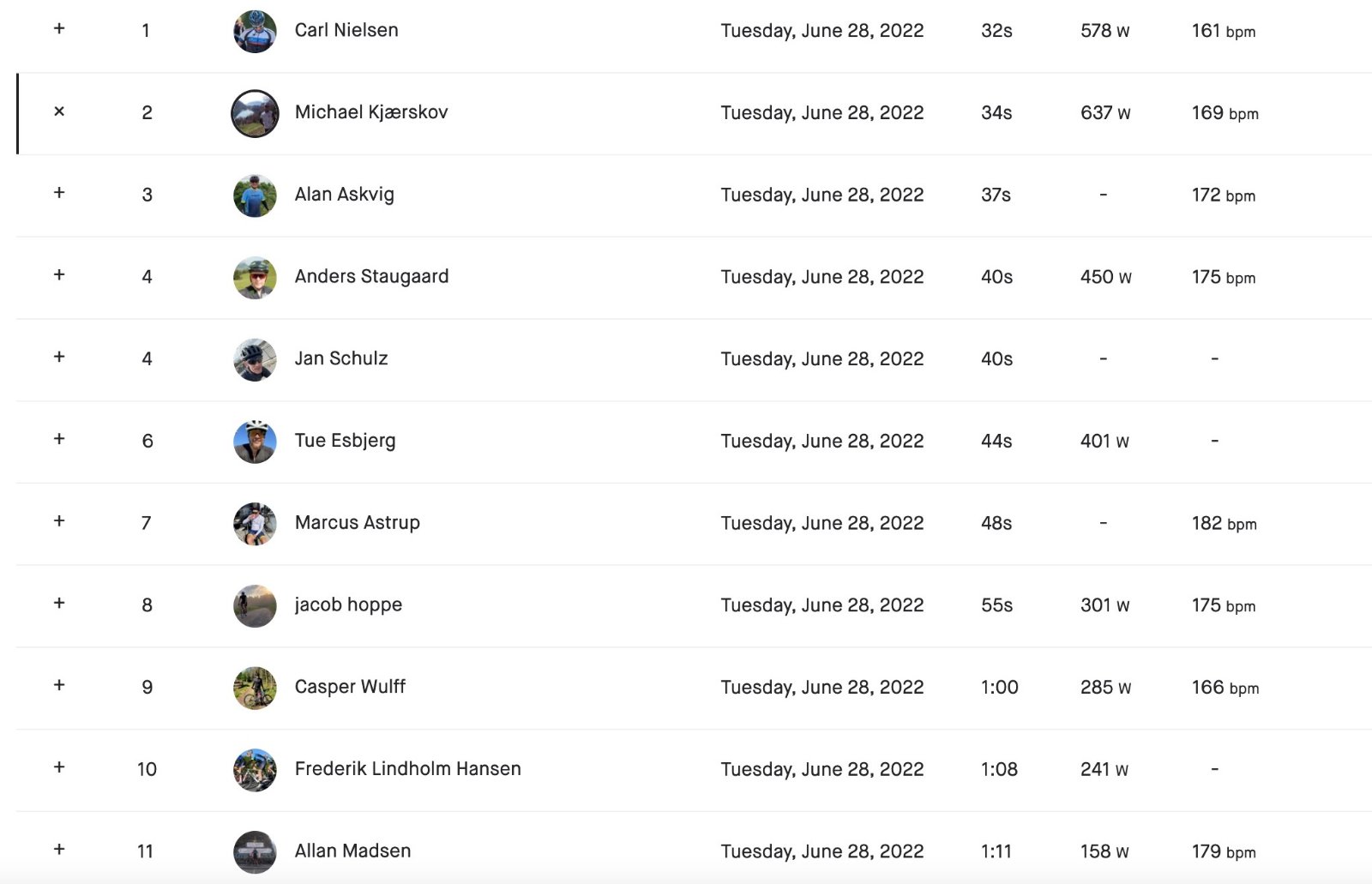Click Casper Wulff's Tuesday, June 28 date

coord(822,688)
